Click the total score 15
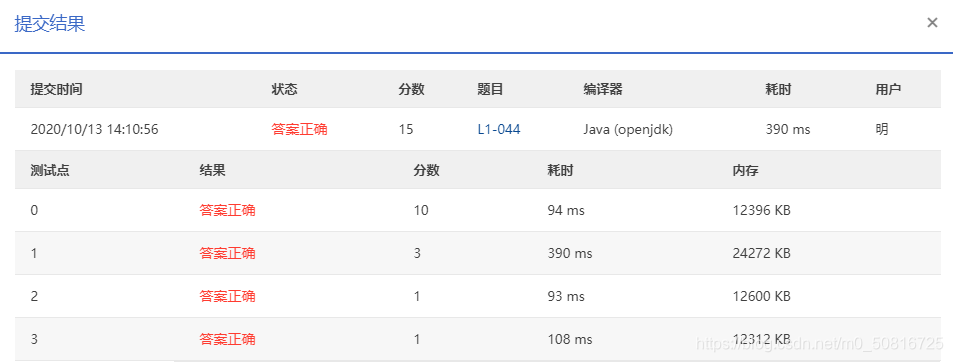 406,129
